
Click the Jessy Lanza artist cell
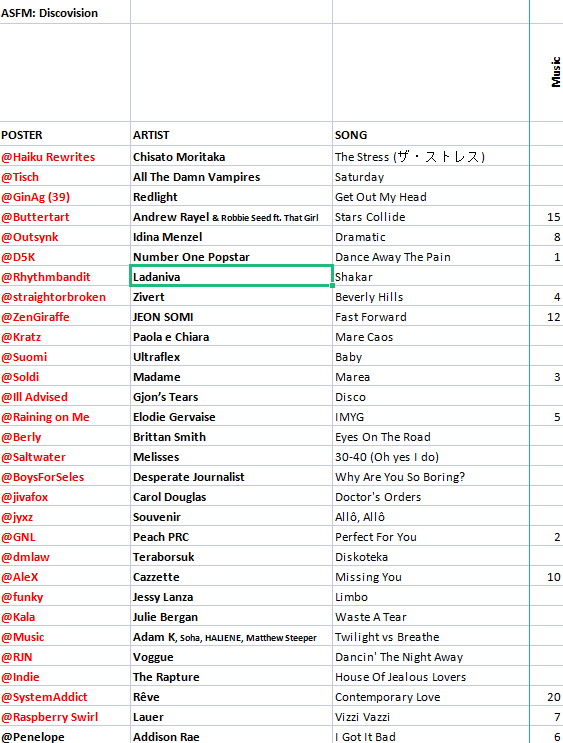231,597
